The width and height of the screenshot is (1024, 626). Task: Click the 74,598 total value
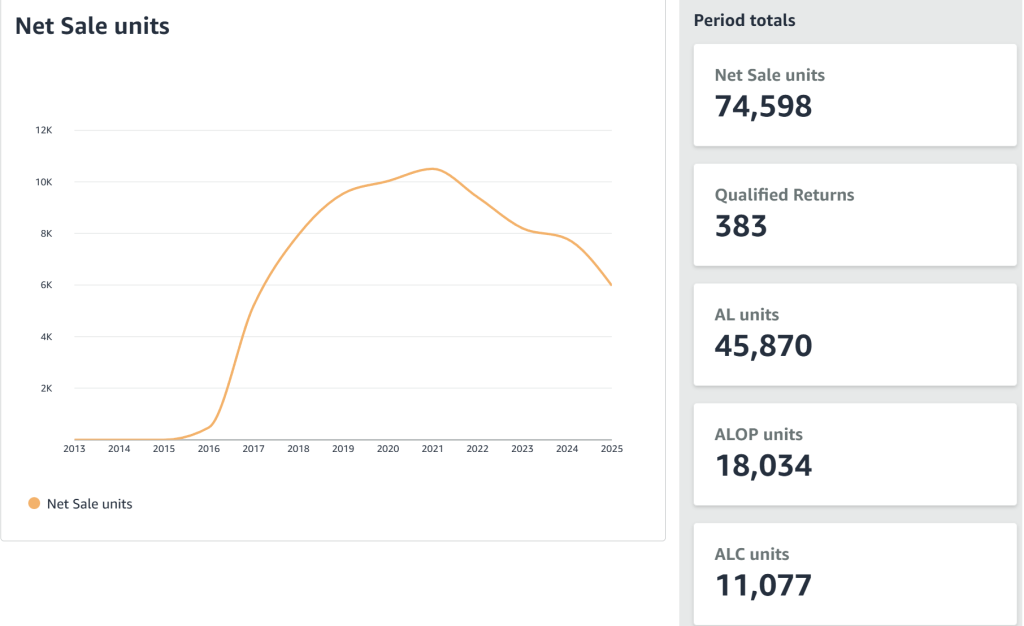[x=763, y=106]
